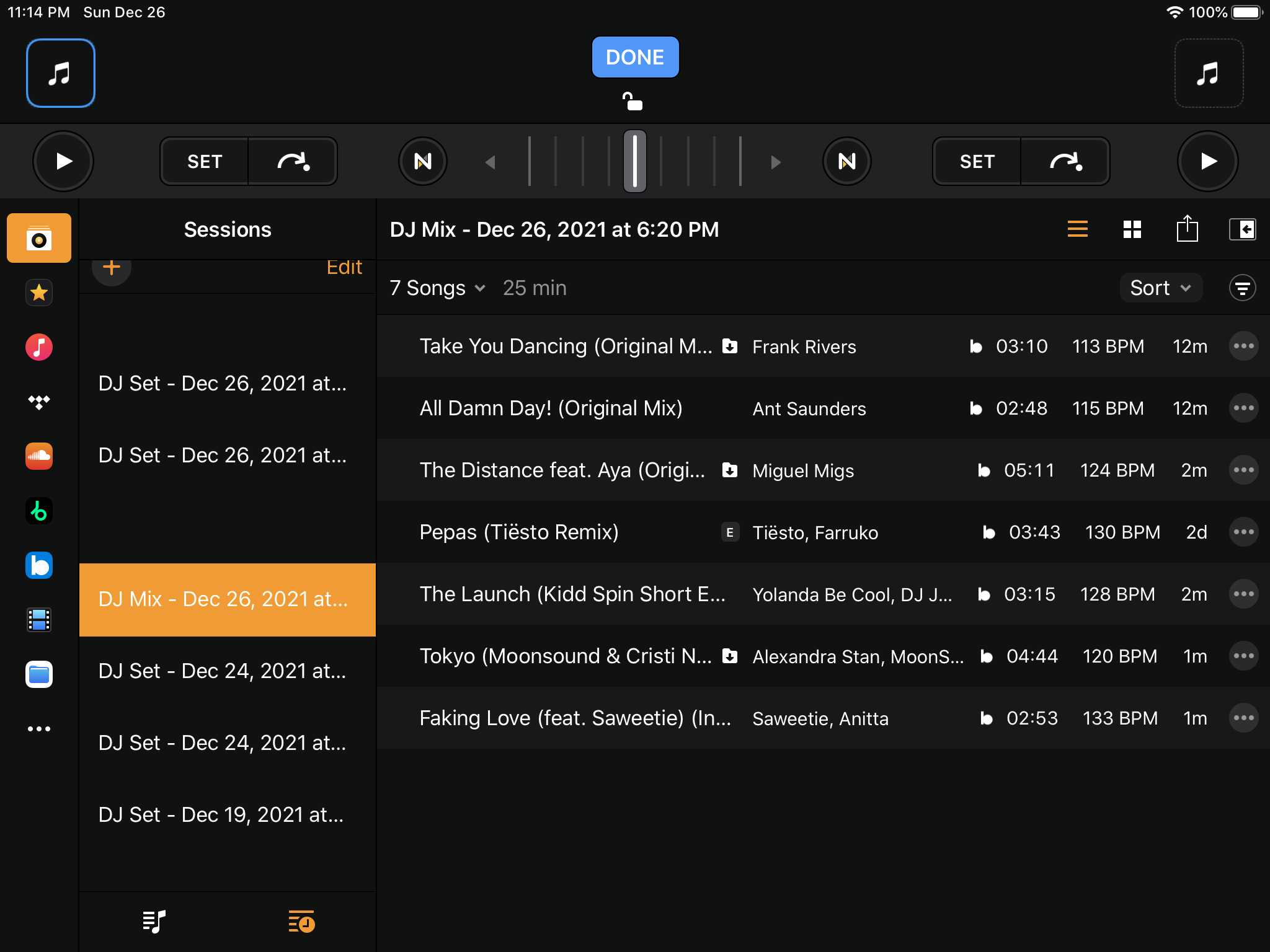The width and height of the screenshot is (1270, 952).
Task: Tap Edit in Sessions panel
Action: tap(344, 267)
